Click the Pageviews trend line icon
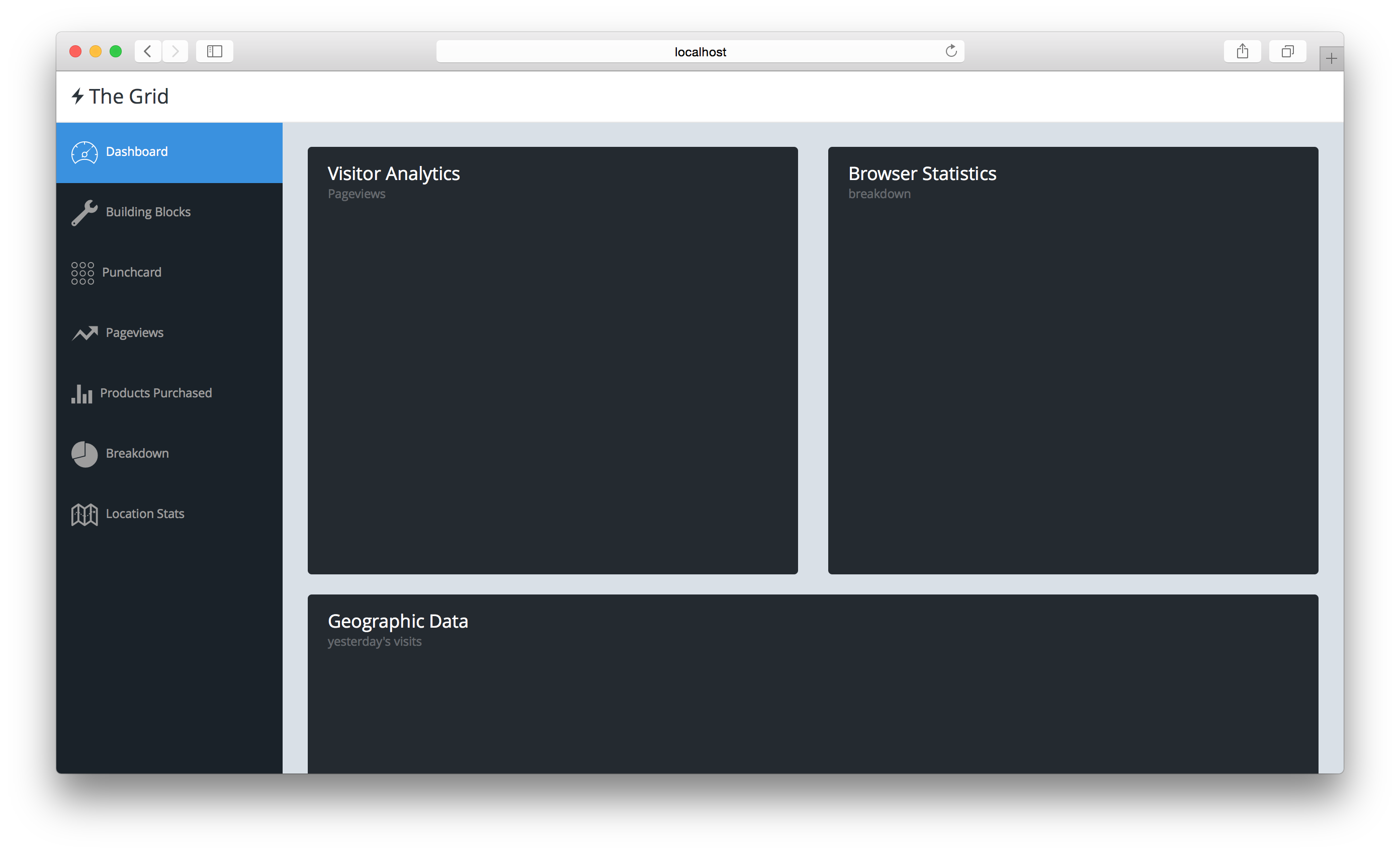Screen dimensions: 1400x854 tap(84, 333)
